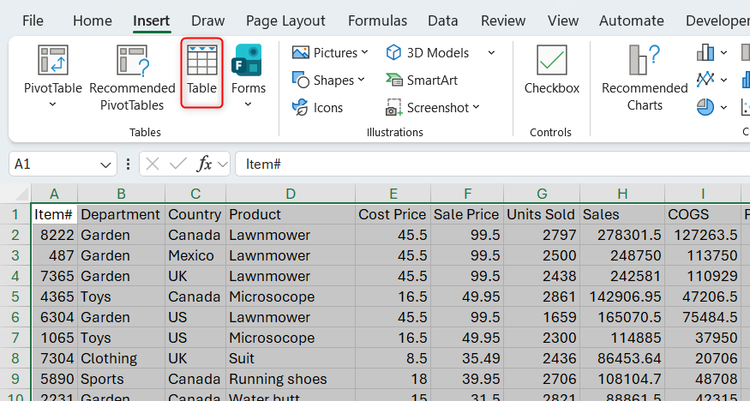Insert a line or area chart
Viewport: 750px width, 401px height.
(705, 79)
